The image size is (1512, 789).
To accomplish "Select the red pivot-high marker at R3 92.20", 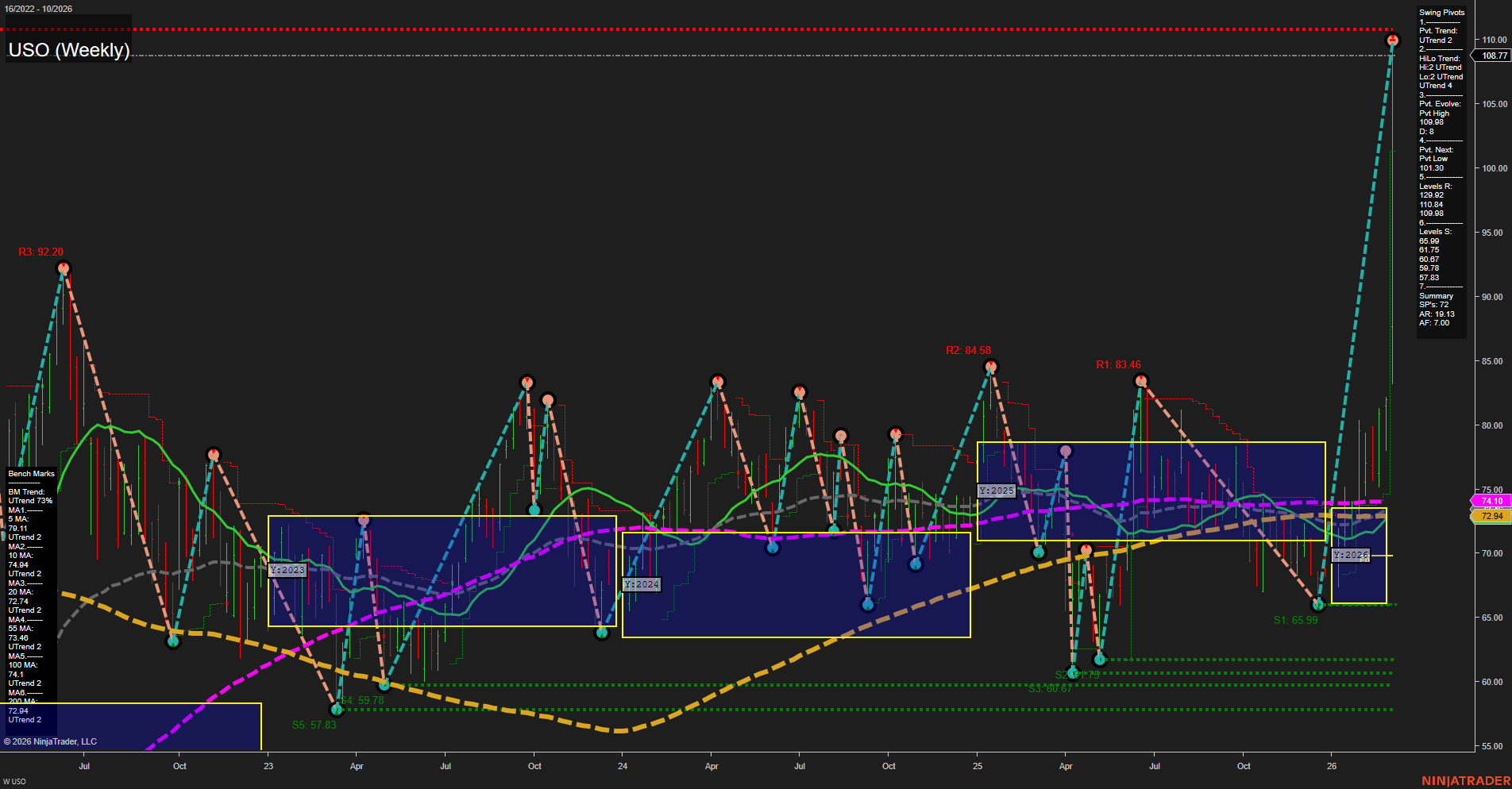I will click(63, 268).
